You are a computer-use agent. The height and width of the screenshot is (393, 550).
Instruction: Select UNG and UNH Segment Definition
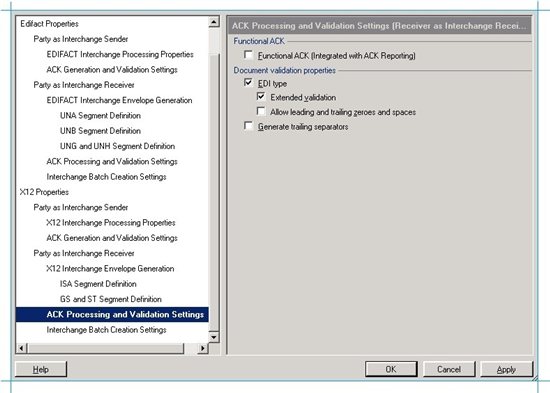point(118,146)
